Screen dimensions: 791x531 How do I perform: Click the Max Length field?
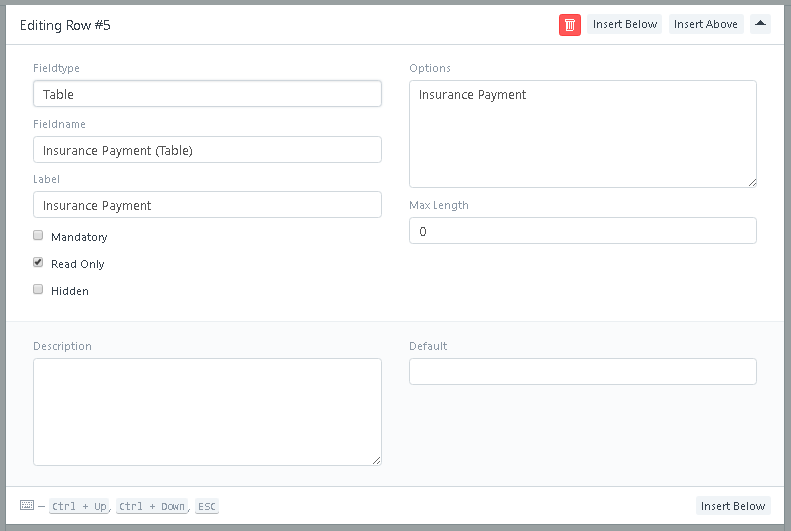583,231
